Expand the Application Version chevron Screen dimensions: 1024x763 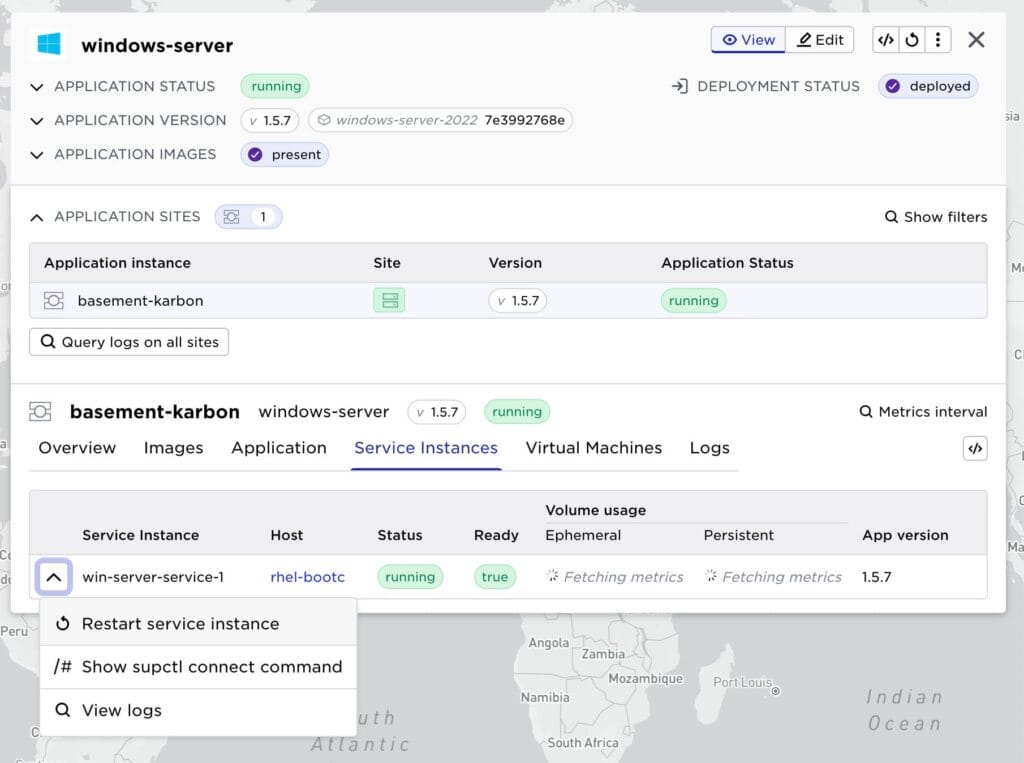(x=37, y=121)
